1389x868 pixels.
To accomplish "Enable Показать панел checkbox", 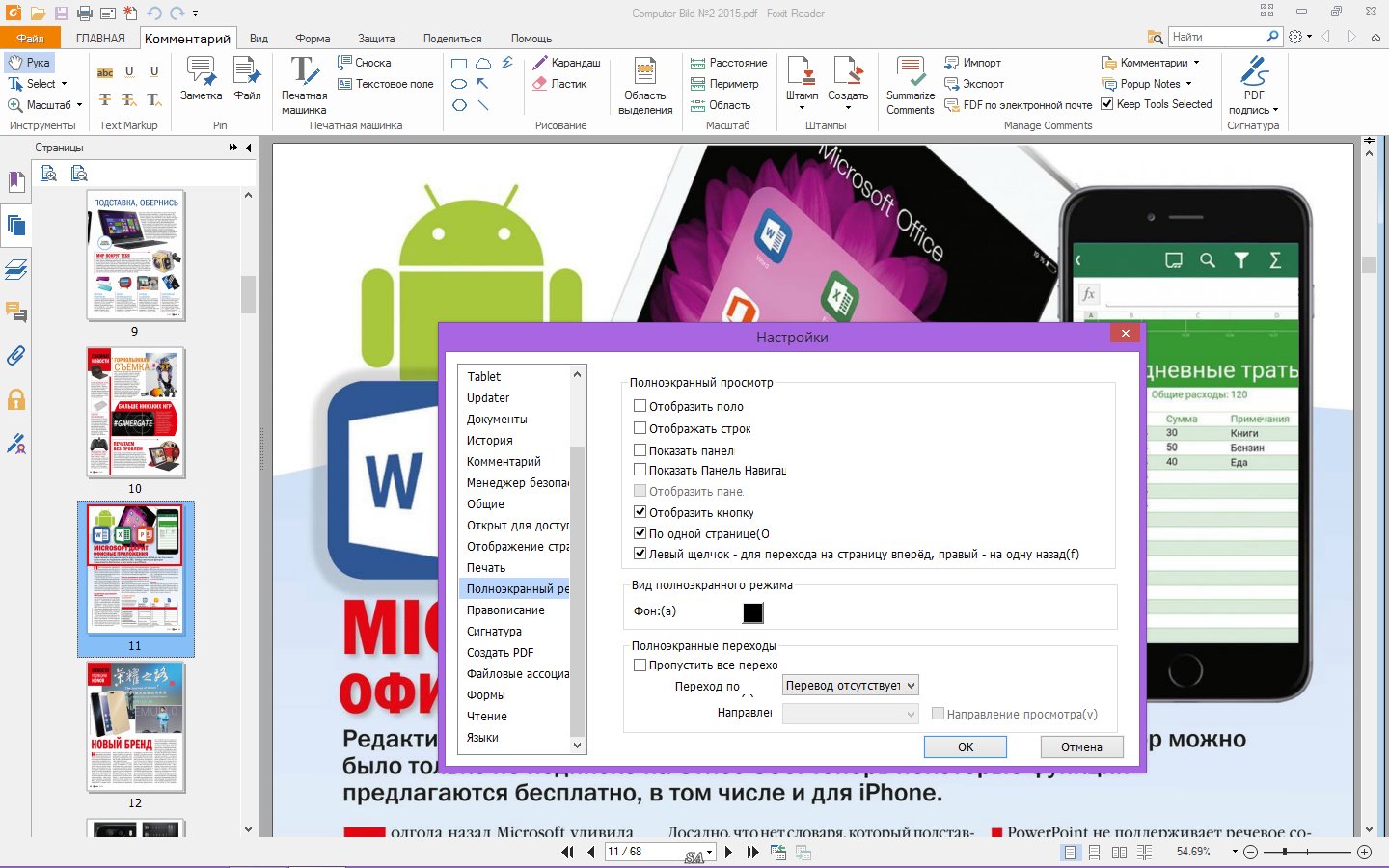I will (x=640, y=450).
